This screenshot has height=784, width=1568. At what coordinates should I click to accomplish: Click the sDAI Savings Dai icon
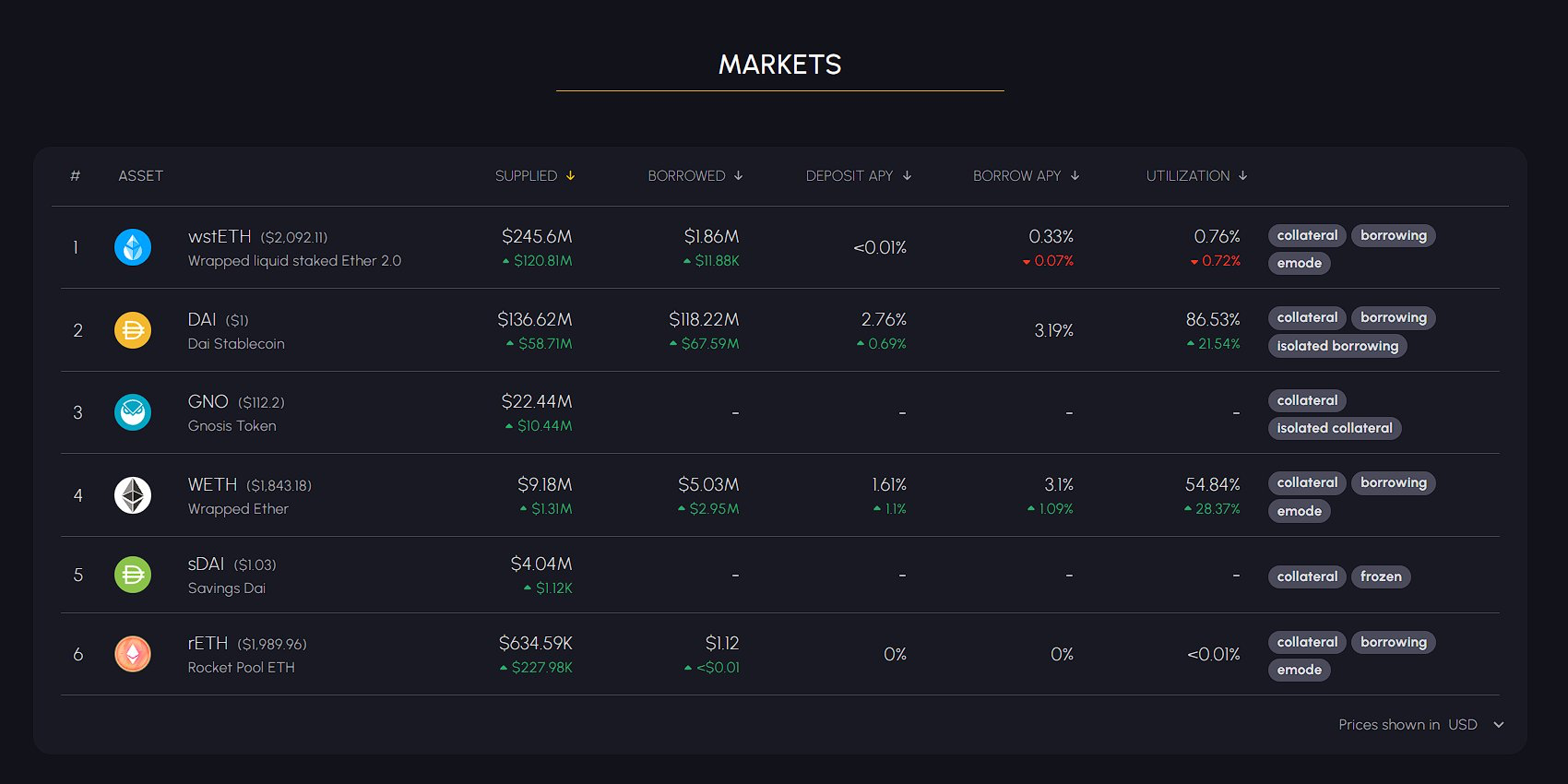click(133, 575)
